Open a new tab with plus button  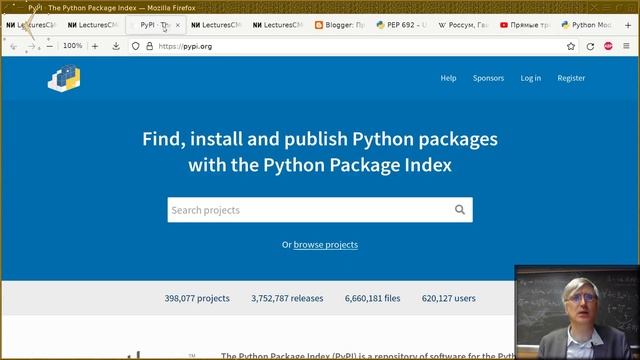pyautogui.click(x=628, y=25)
